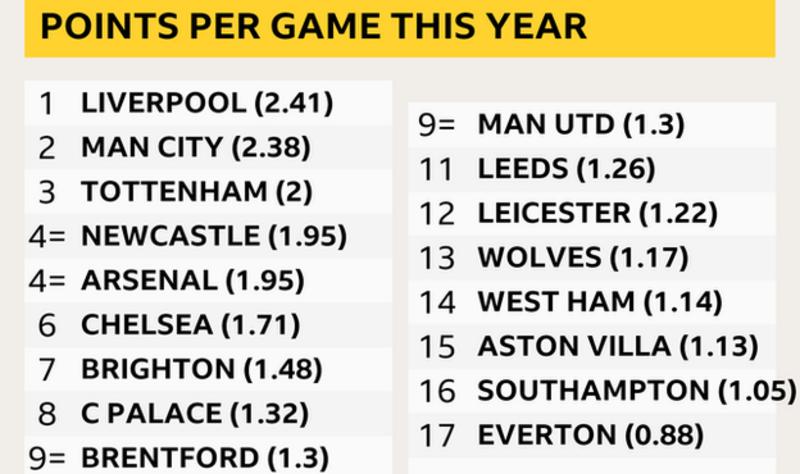Image resolution: width=800 pixels, height=474 pixels.
Task: Click the Leicester (1.22) entry
Action: tap(597, 213)
